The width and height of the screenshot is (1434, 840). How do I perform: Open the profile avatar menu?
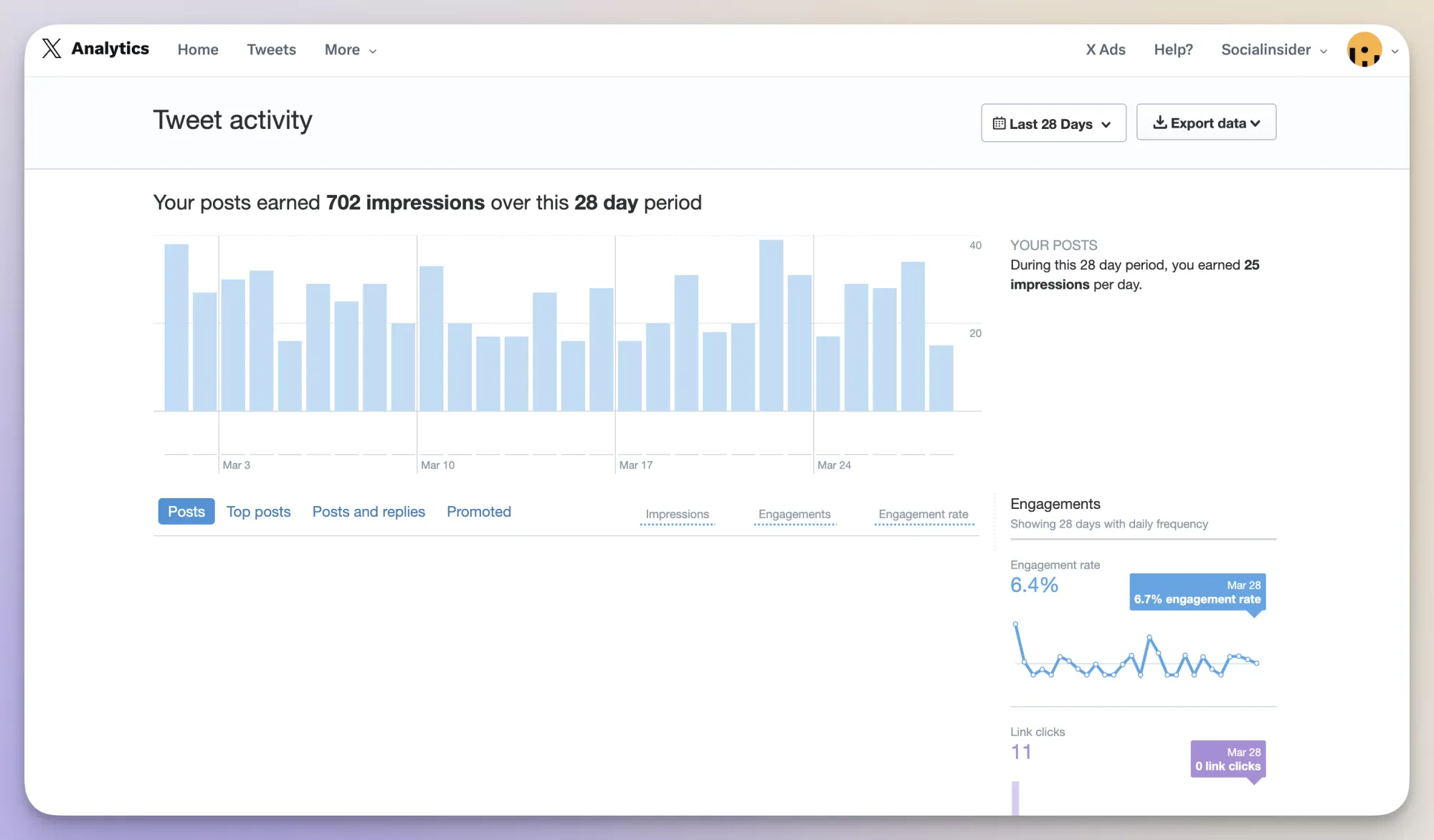pos(1364,49)
